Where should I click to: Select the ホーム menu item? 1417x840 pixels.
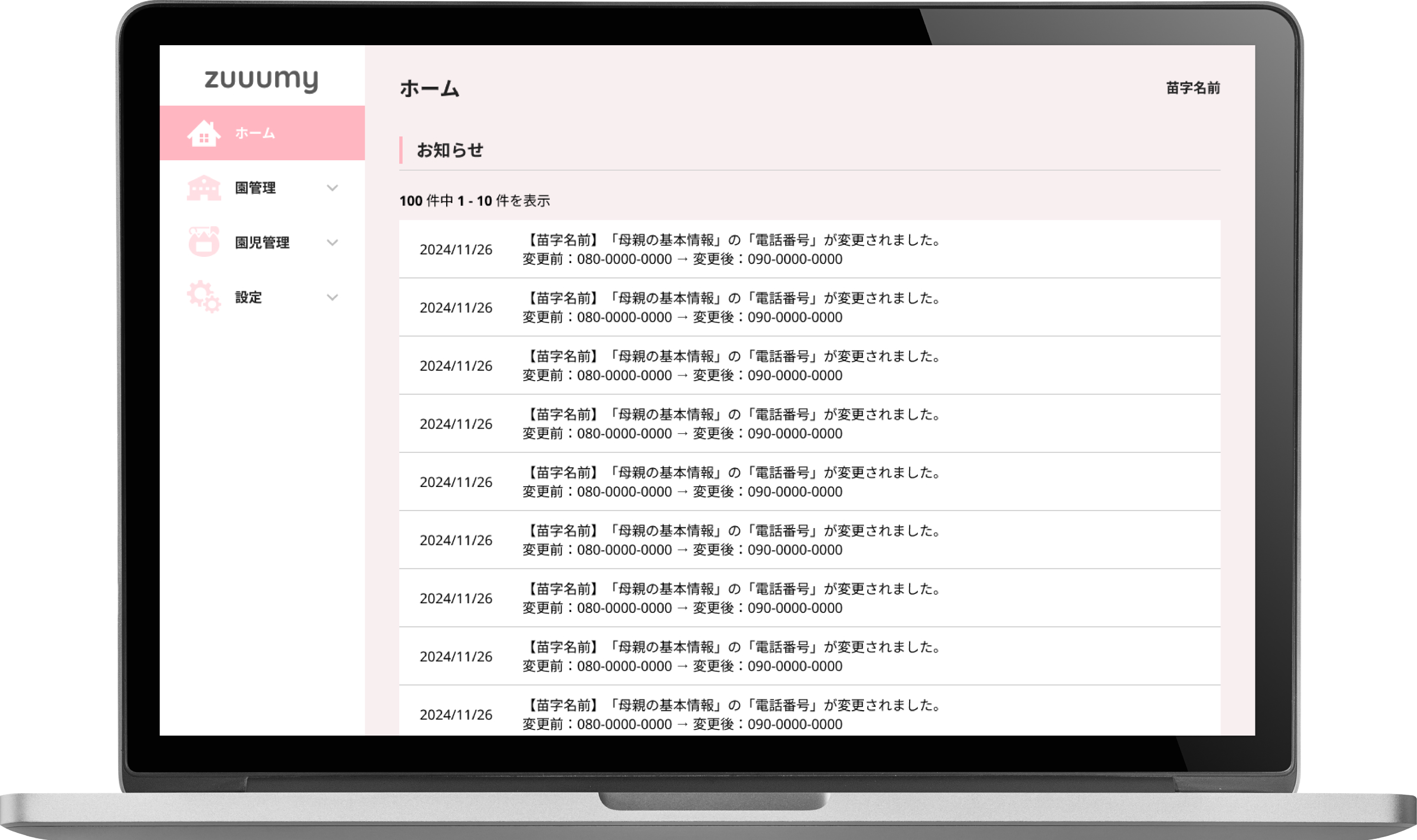(253, 134)
